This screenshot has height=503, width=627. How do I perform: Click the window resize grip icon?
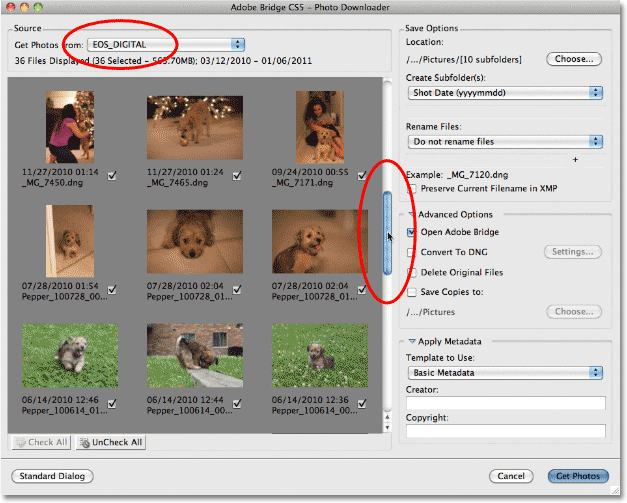[615, 490]
